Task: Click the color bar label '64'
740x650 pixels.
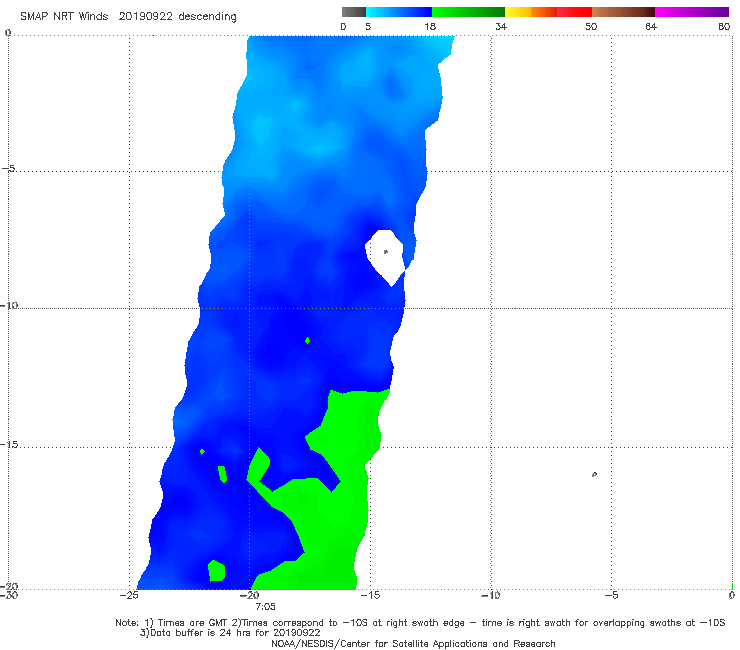Action: point(651,26)
